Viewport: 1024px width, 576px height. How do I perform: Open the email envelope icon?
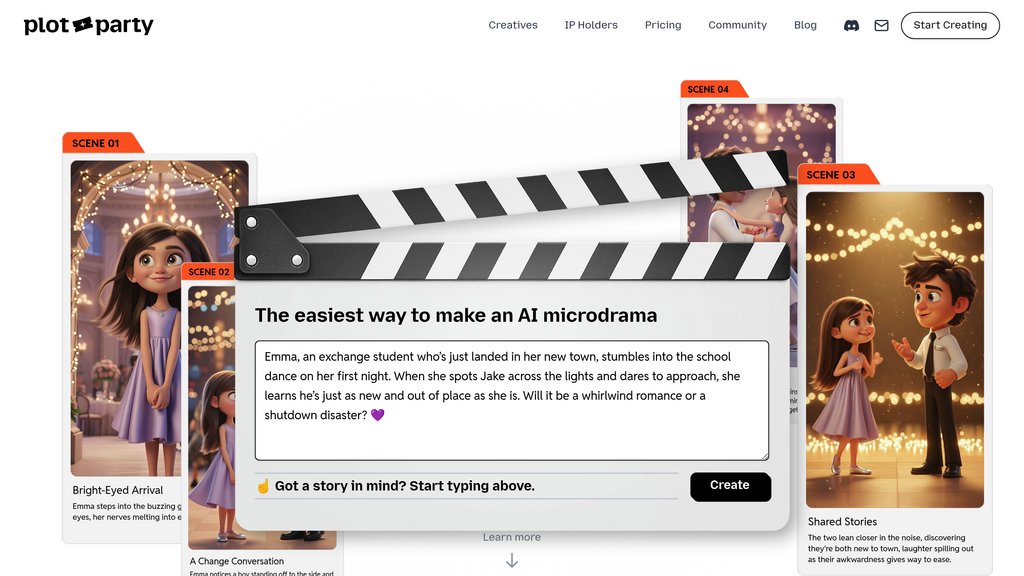(881, 25)
